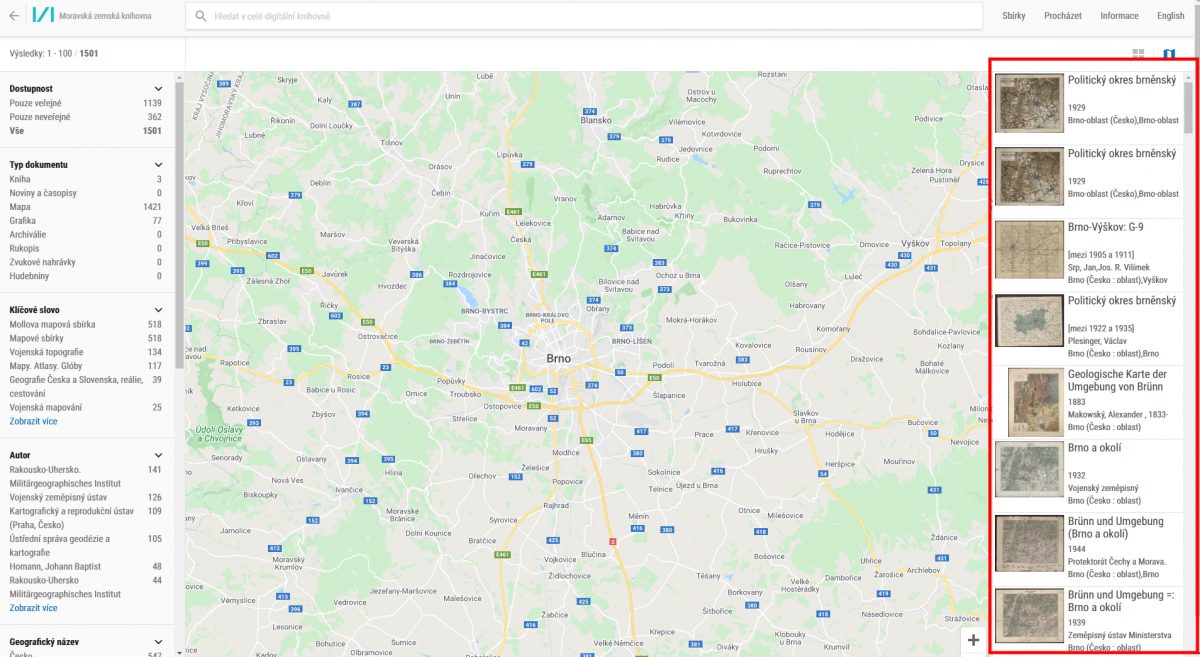The height and width of the screenshot is (657, 1200).
Task: Open the Procházet menu item
Action: tap(1063, 16)
